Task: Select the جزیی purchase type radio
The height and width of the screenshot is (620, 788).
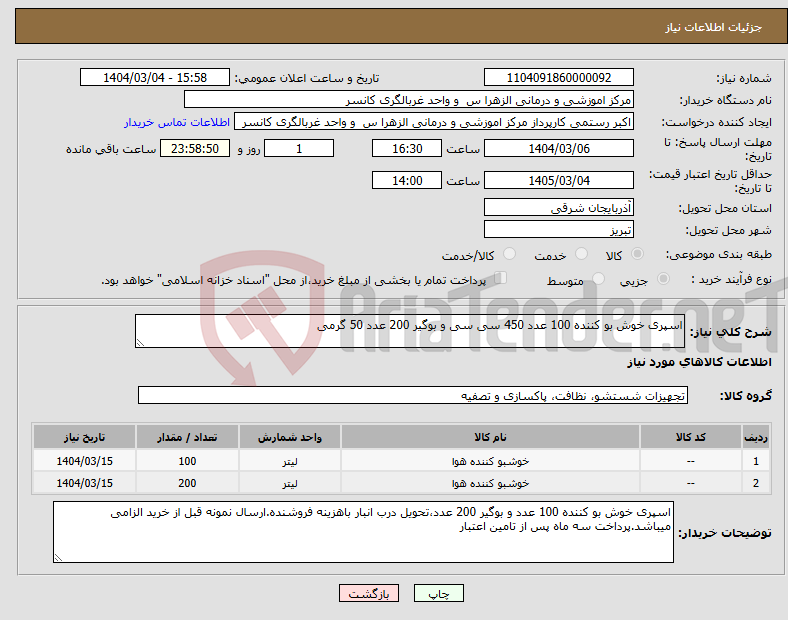Action: [663, 278]
